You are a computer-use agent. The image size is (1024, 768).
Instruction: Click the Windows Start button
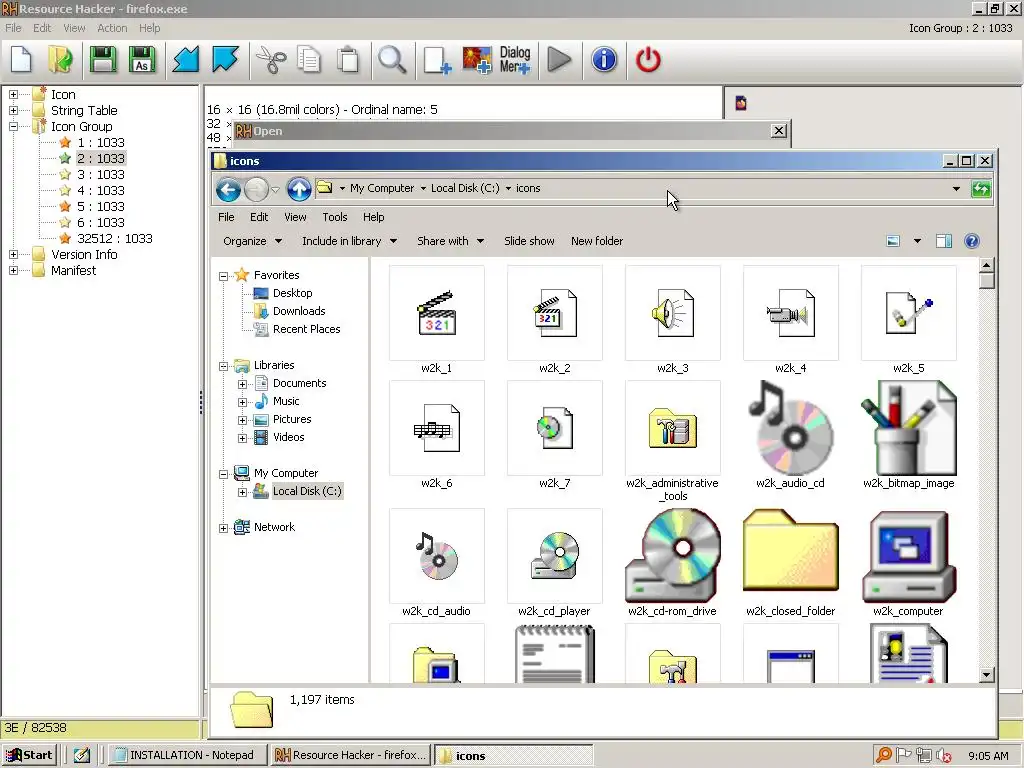click(x=29, y=755)
